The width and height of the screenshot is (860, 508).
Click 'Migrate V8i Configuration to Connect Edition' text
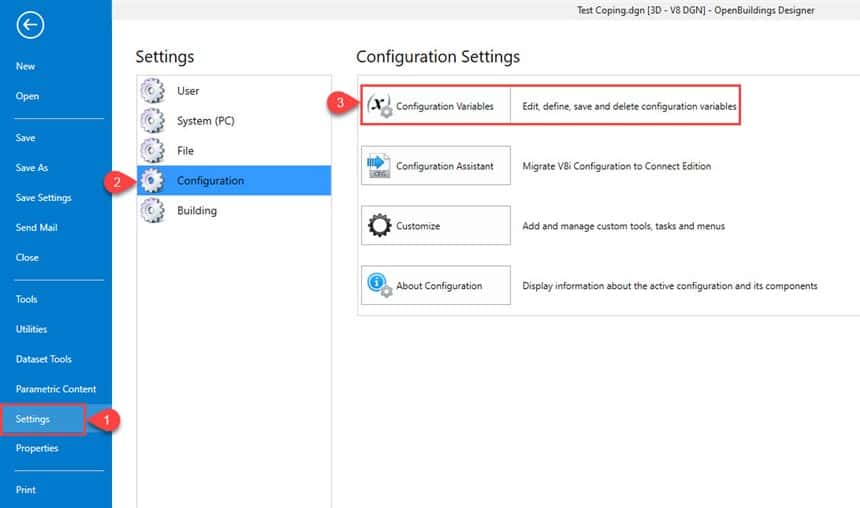pyautogui.click(x=616, y=166)
